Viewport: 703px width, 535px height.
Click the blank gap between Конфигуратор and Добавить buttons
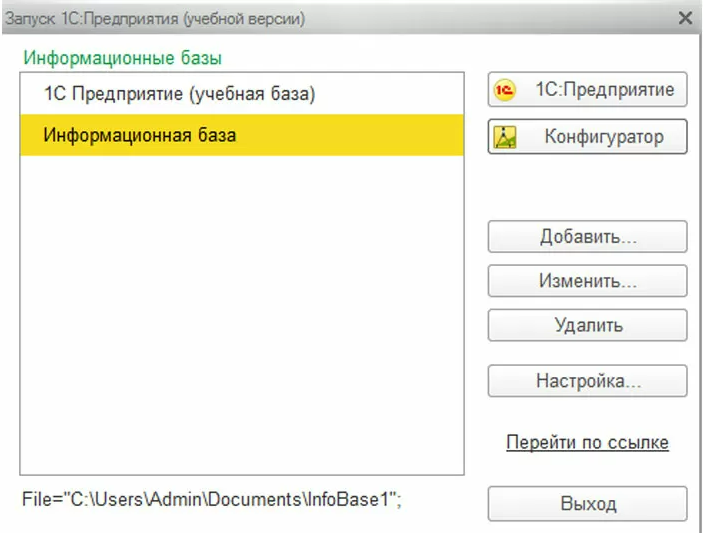(587, 188)
